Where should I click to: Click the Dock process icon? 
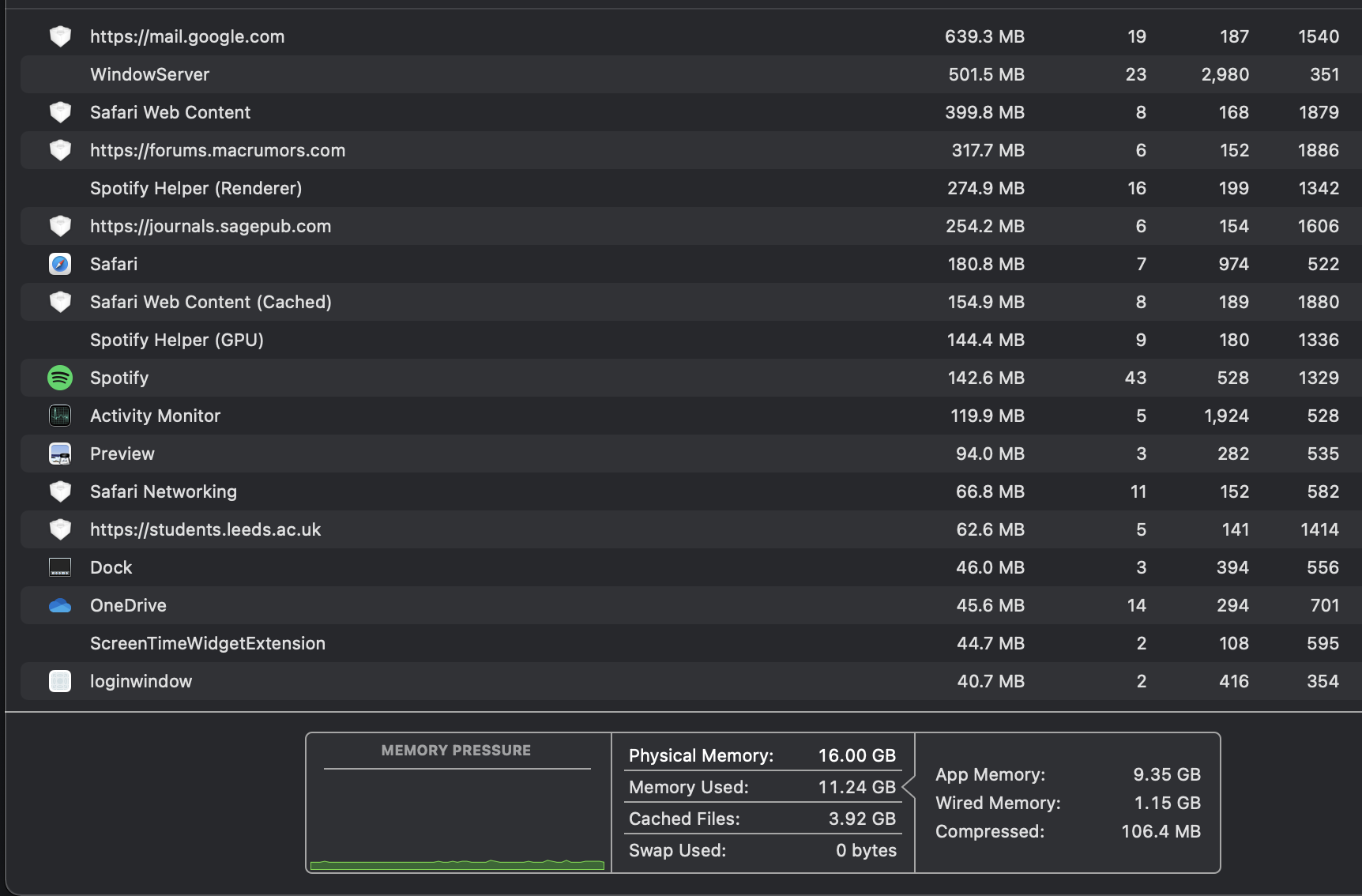pos(60,567)
